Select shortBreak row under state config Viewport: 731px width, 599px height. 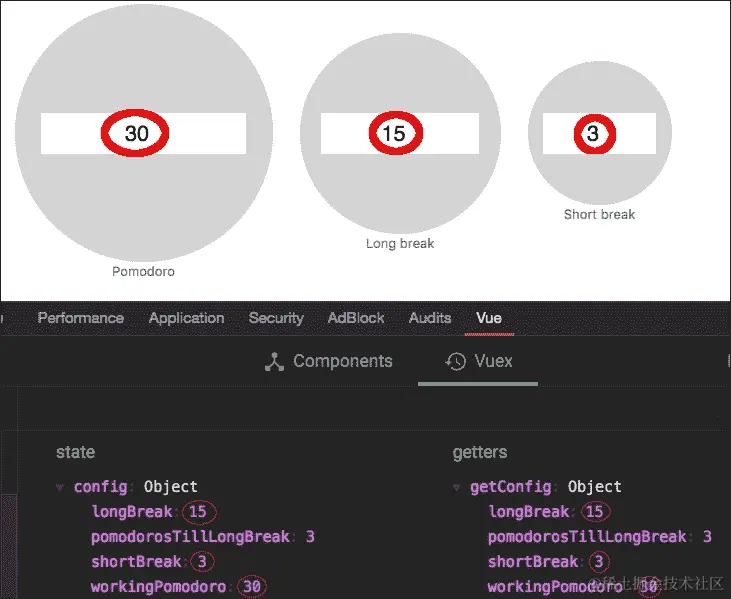pos(152,561)
